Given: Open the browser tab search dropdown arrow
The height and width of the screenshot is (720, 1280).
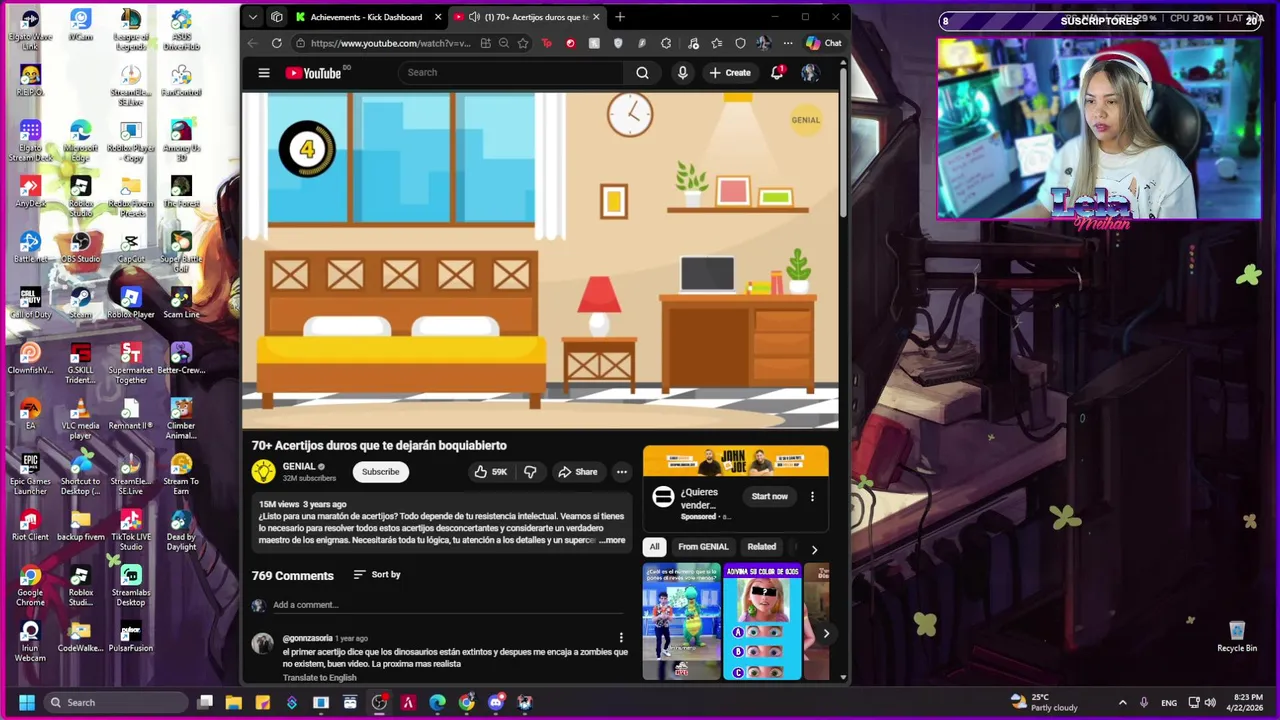Looking at the screenshot, I should pos(253,17).
